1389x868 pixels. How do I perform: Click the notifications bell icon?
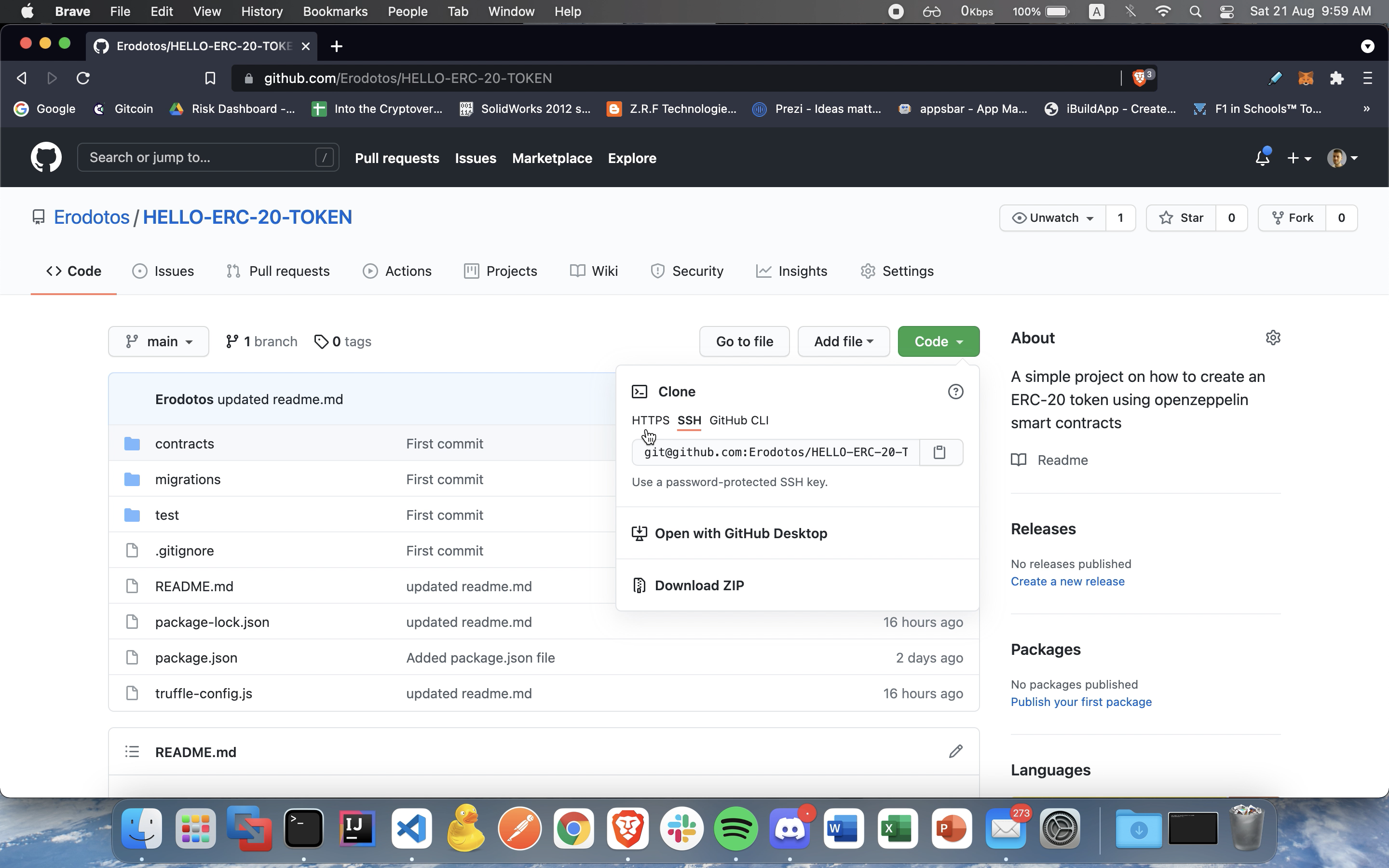click(x=1262, y=158)
